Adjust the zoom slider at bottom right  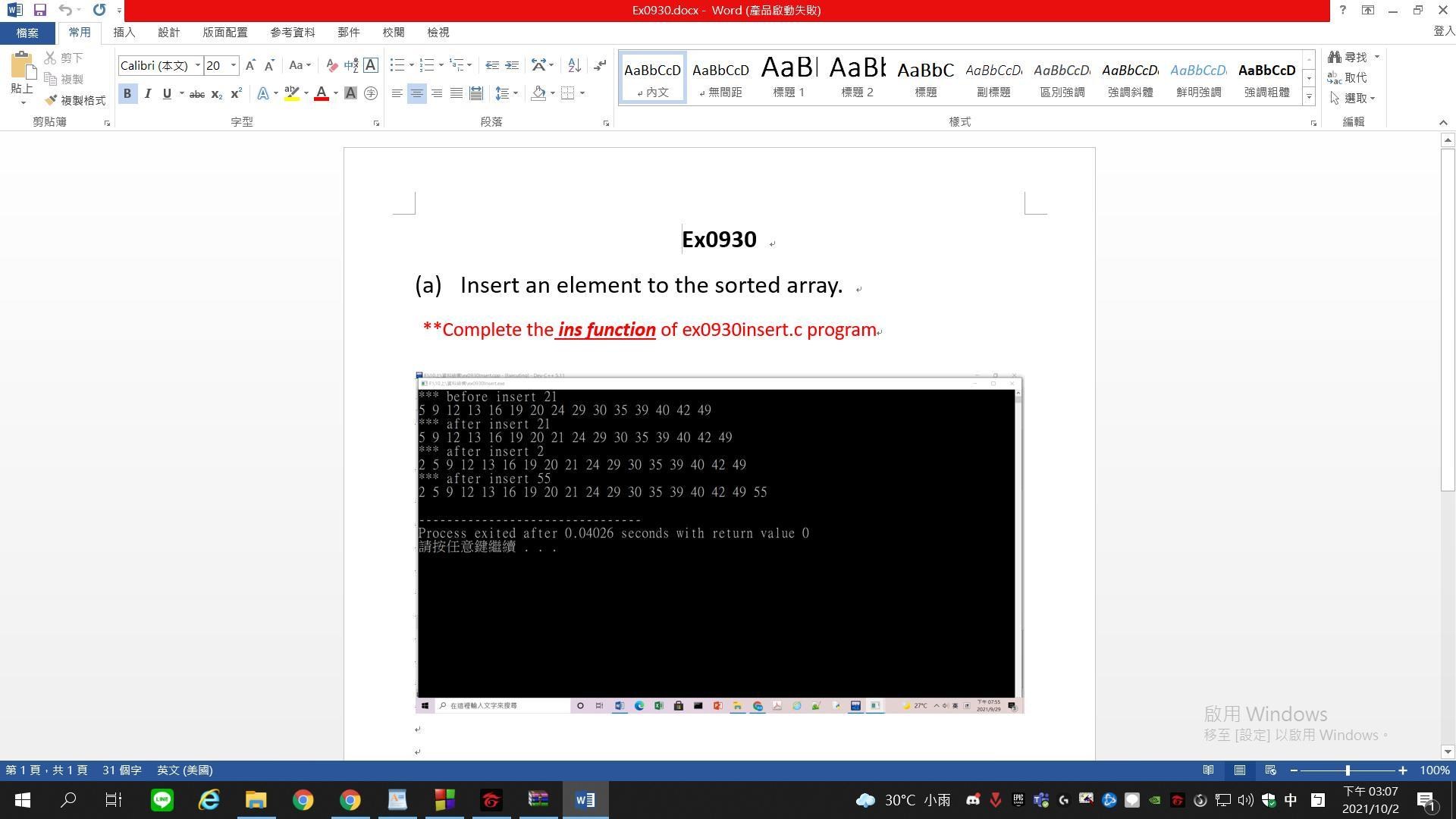pos(1349,770)
